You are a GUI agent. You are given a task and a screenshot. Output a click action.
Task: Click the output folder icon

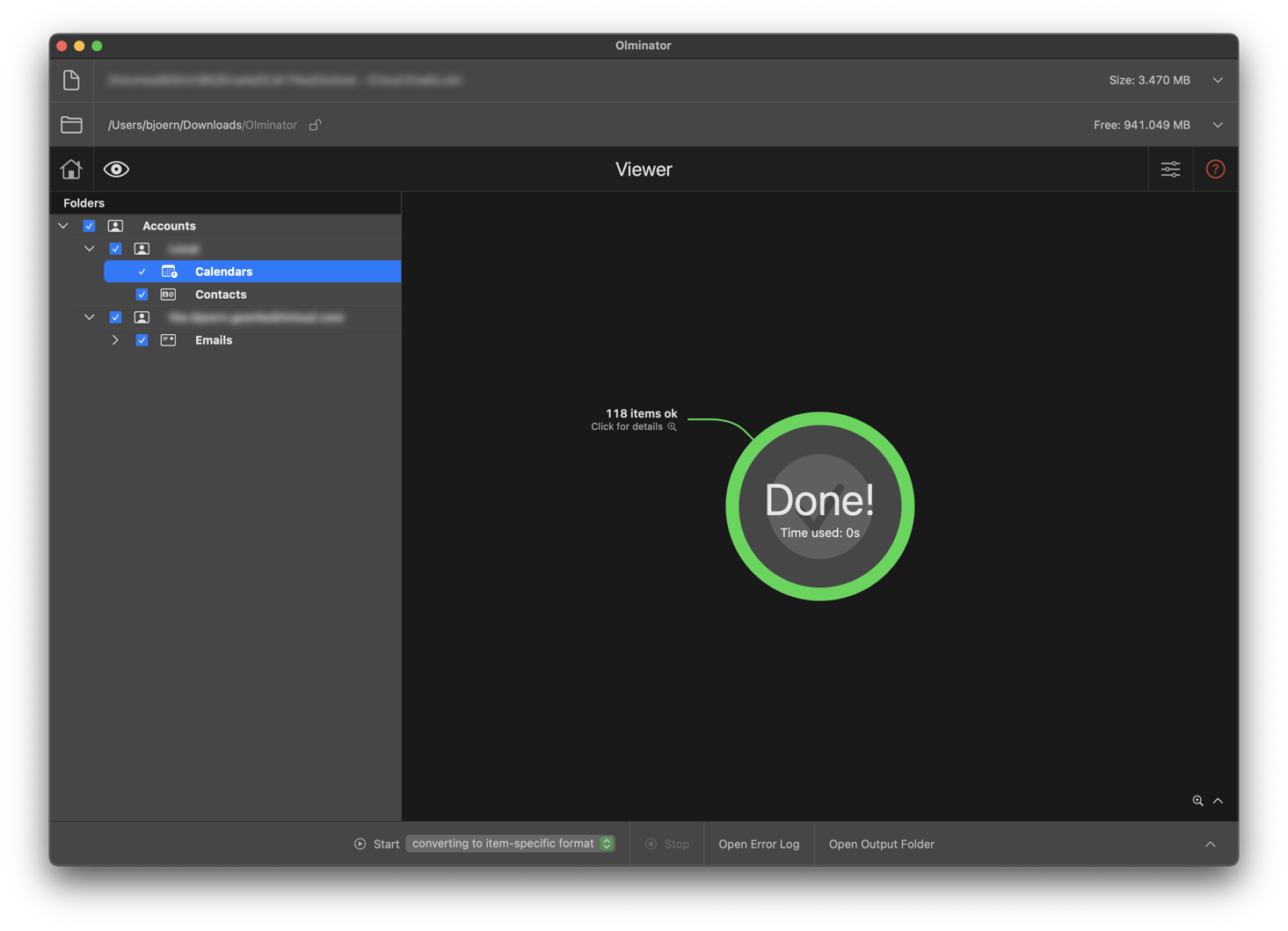point(71,125)
